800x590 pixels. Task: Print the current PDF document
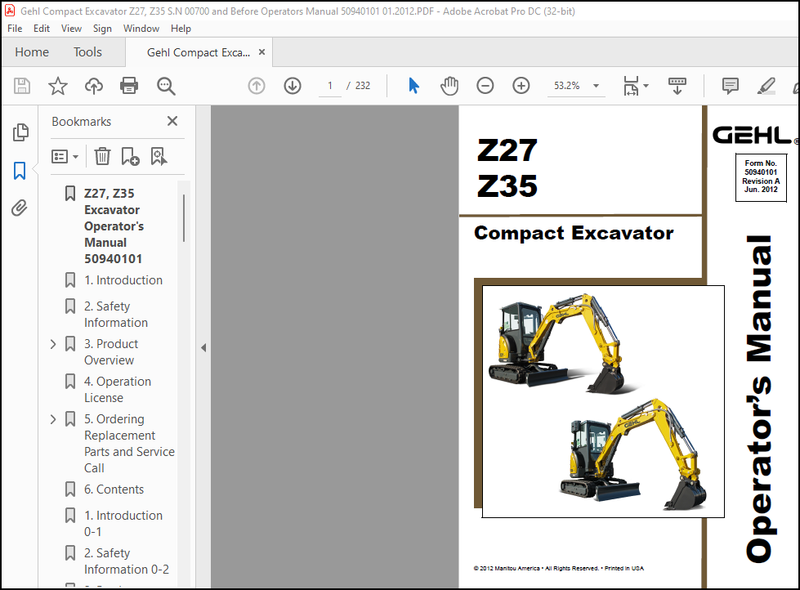(130, 86)
